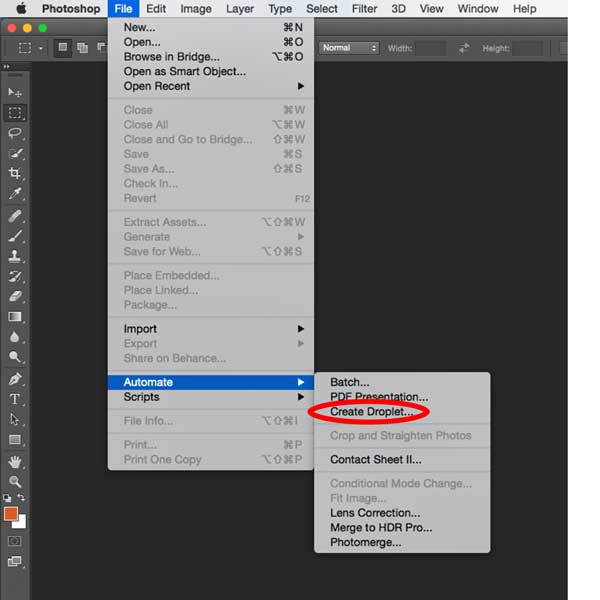Select the Gradient tool
The height and width of the screenshot is (600, 600).
15,317
